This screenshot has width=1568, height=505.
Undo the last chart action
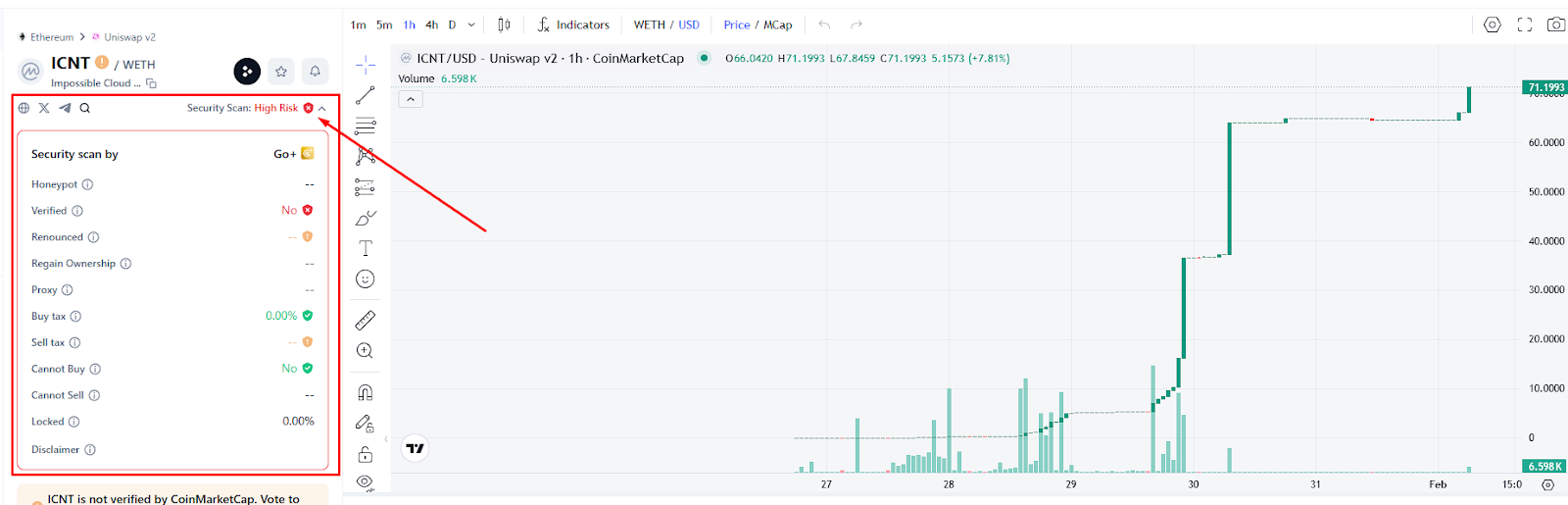(x=824, y=25)
